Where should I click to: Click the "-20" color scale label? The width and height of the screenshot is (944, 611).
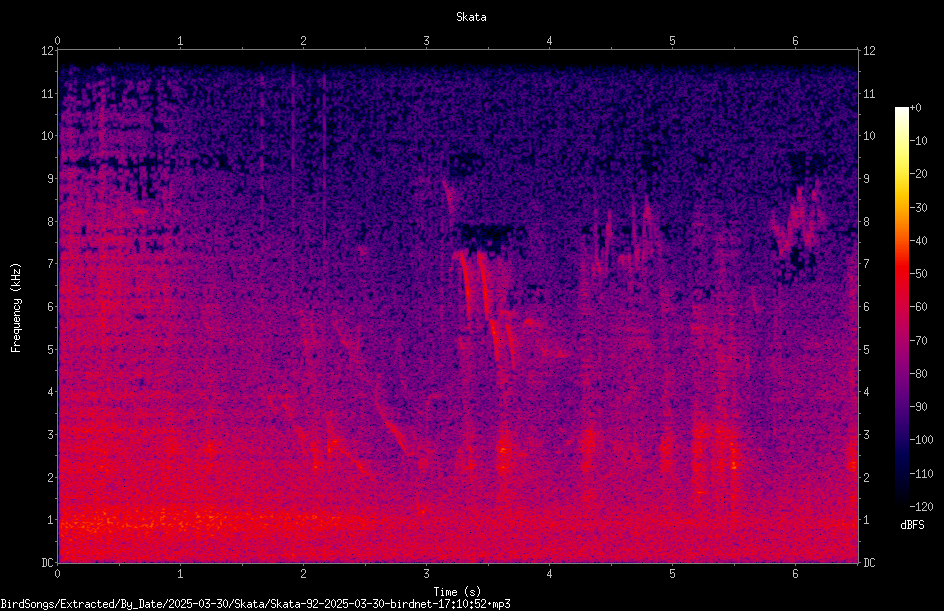[x=919, y=174]
